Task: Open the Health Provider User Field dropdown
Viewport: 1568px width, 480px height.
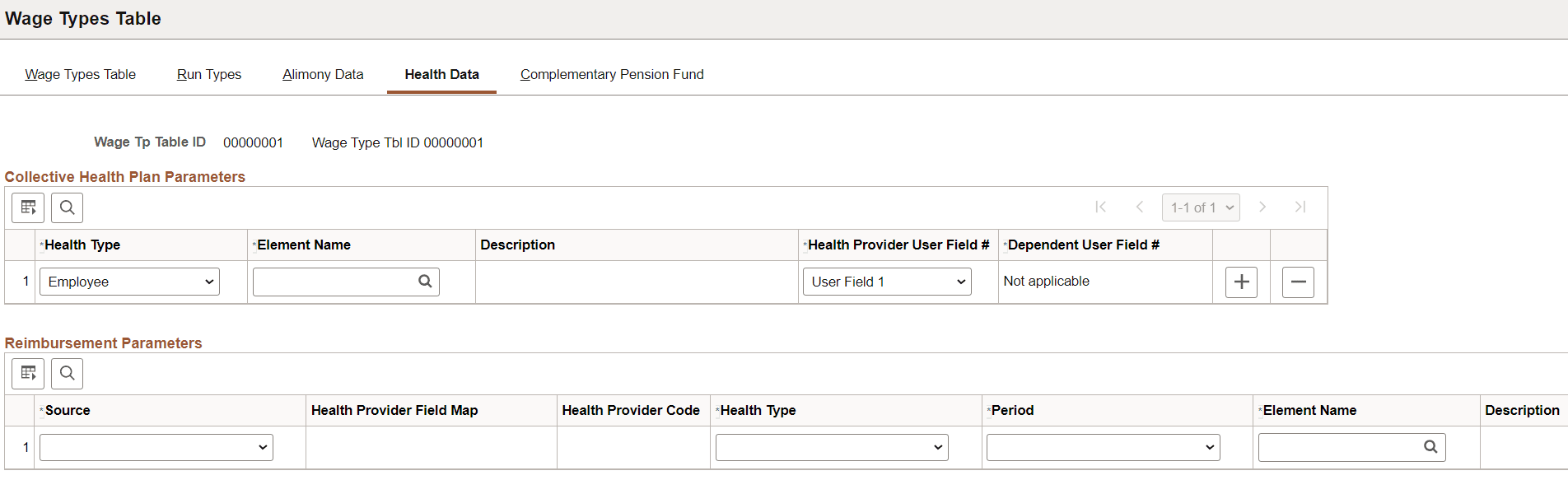Action: point(886,281)
